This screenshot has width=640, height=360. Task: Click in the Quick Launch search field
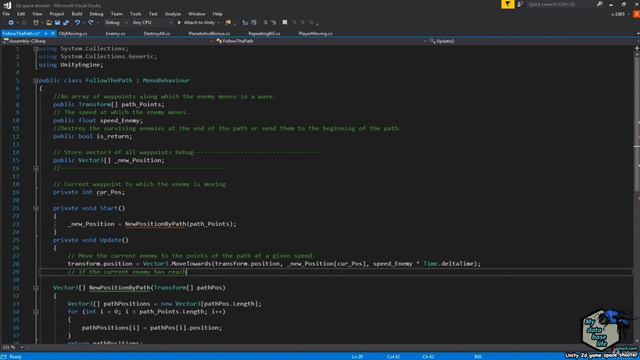tap(561, 4)
